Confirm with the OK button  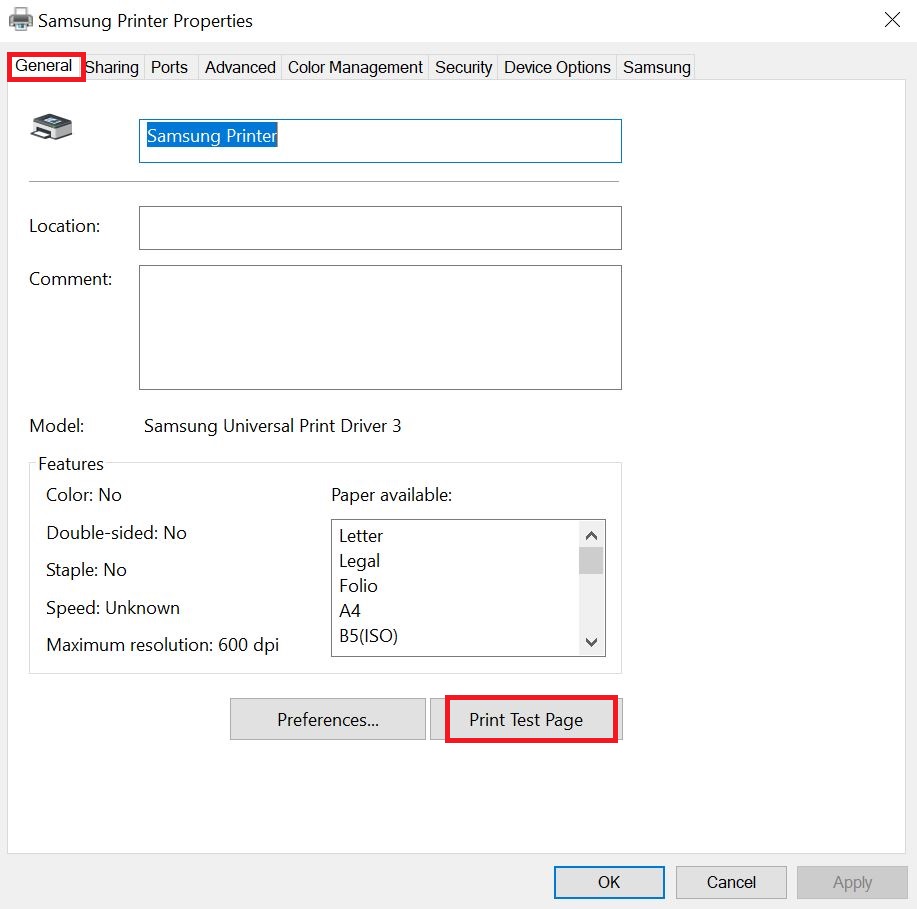coord(609,882)
